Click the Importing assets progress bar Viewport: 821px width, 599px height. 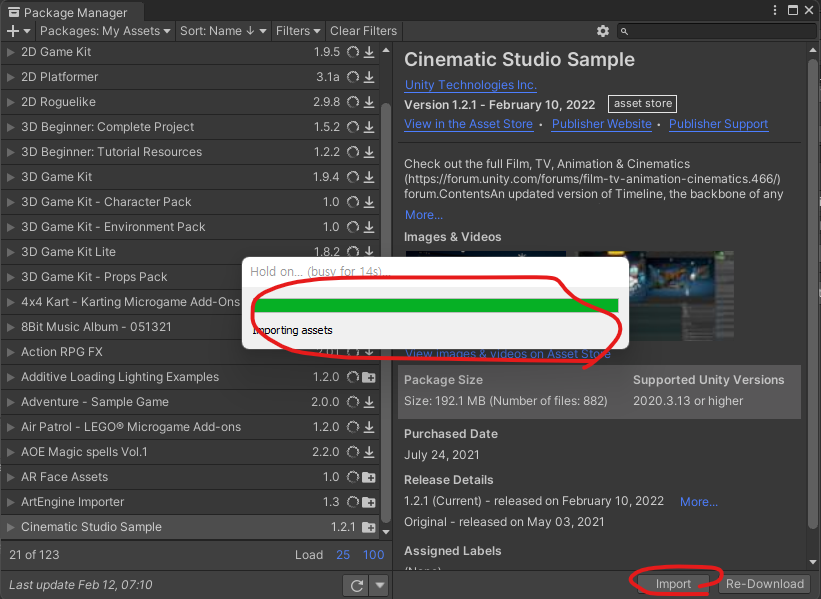(436, 305)
